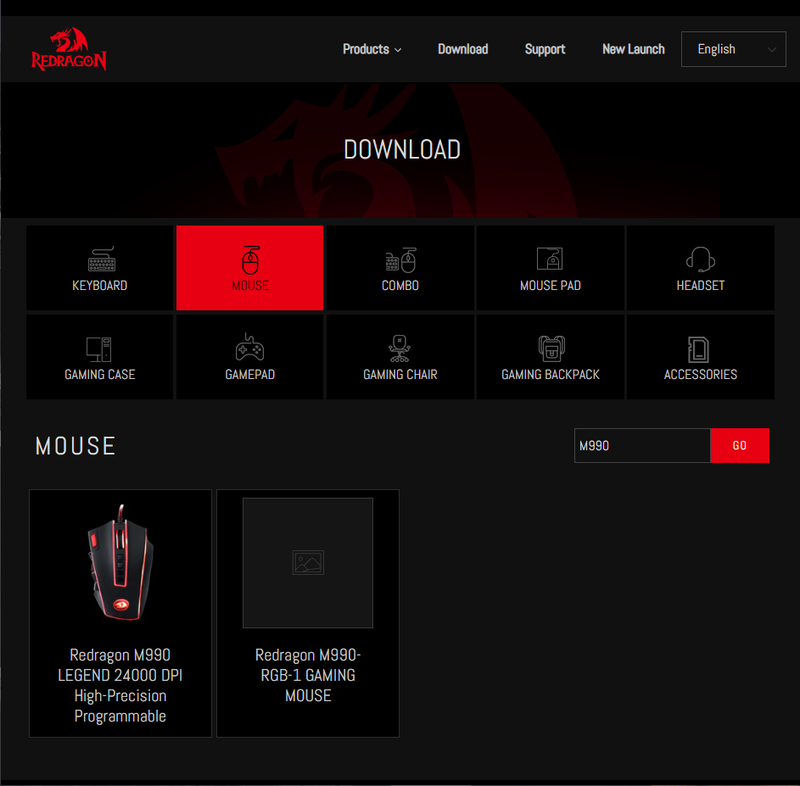The image size is (800, 786).
Task: Click the MOUSE PAD label
Action: click(551, 286)
